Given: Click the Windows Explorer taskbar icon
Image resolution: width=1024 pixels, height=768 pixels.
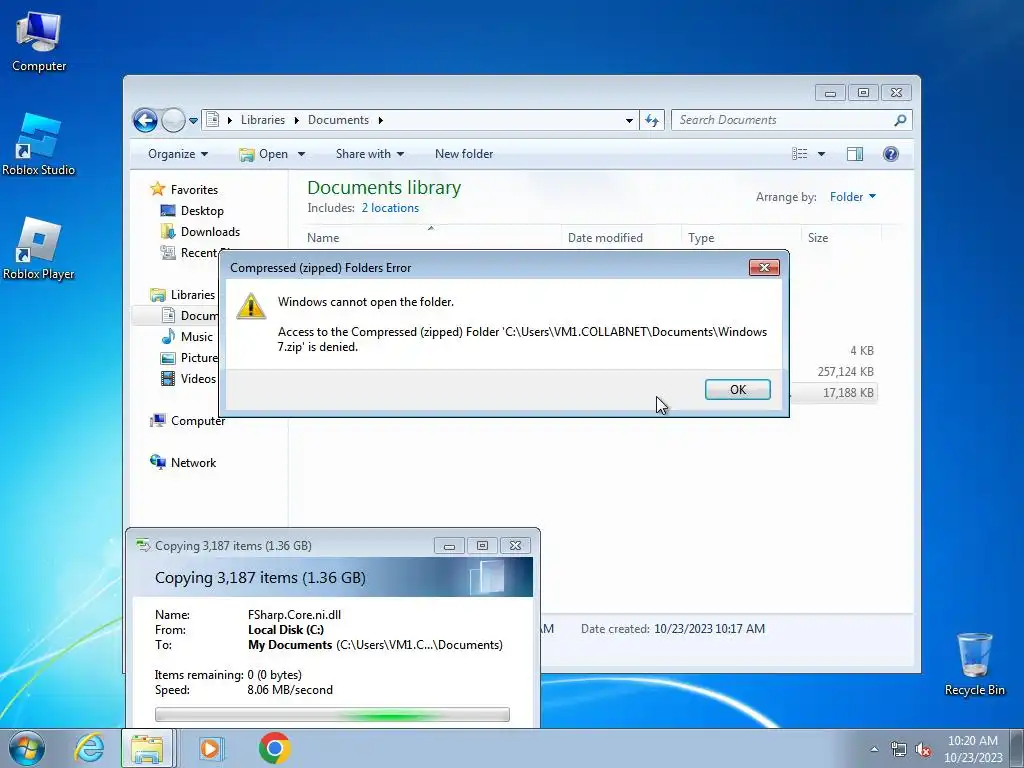Looking at the screenshot, I should click(x=148, y=748).
